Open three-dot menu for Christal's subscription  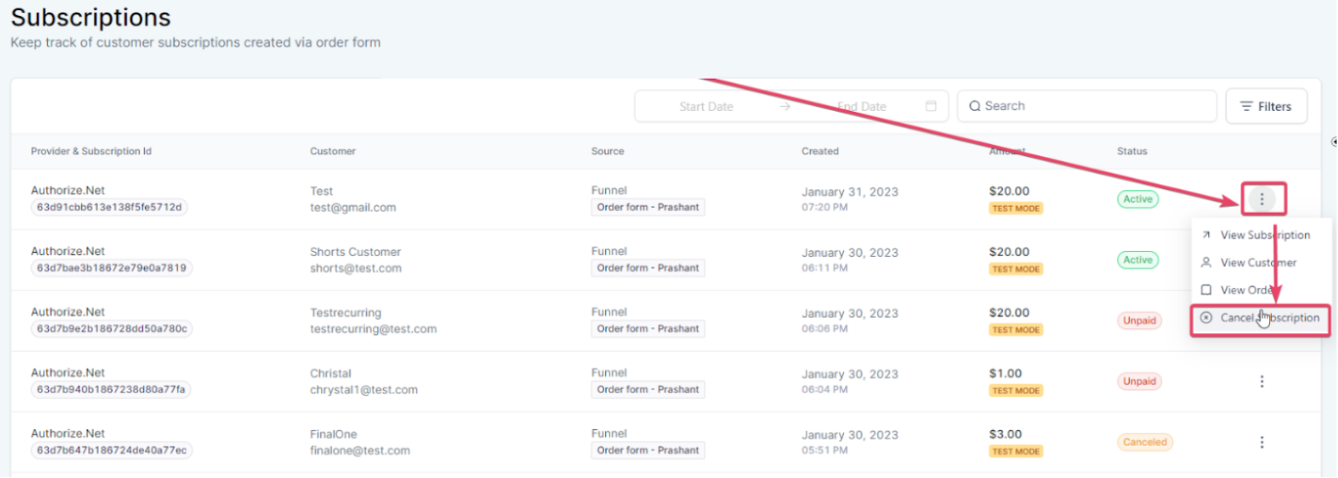point(1262,381)
